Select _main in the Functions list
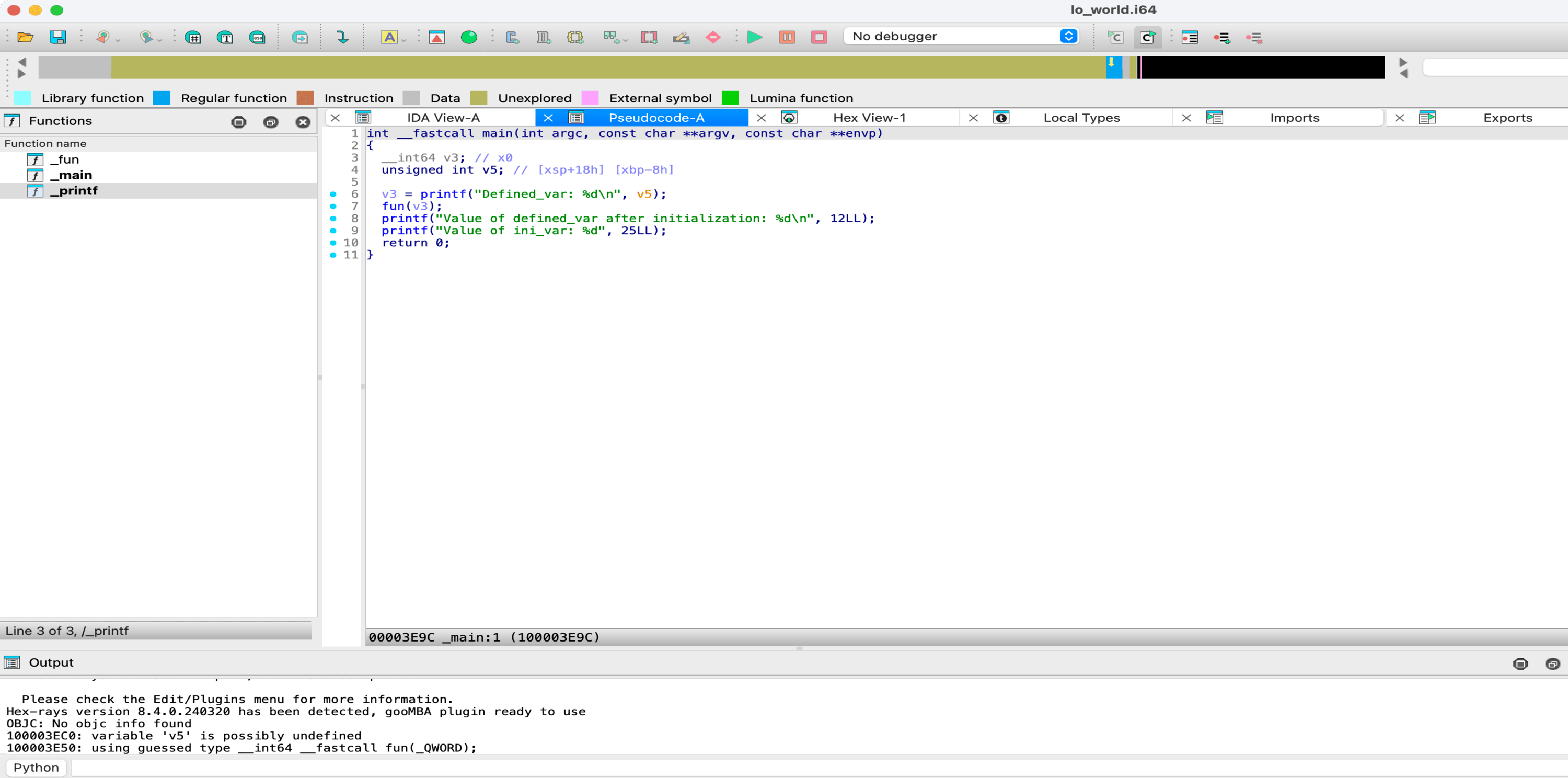 point(72,175)
